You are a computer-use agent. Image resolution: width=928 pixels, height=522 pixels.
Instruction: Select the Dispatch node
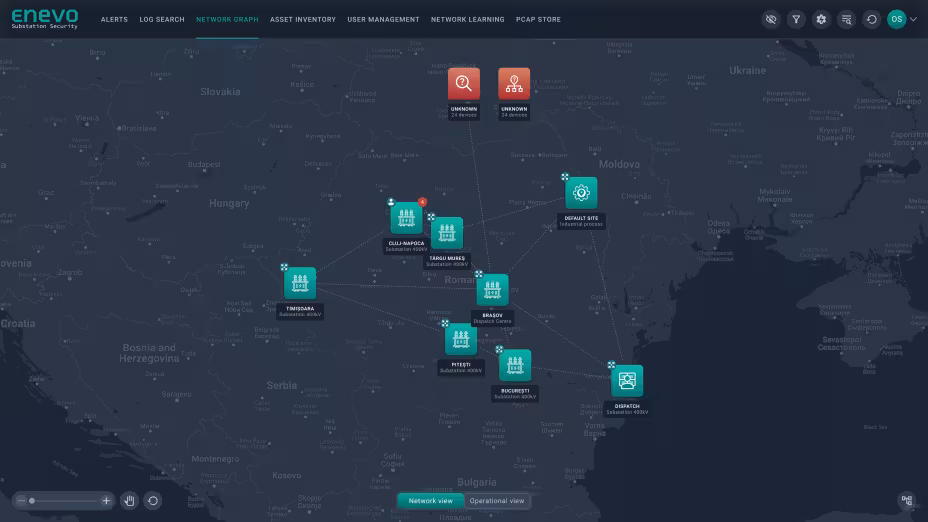[x=627, y=381]
